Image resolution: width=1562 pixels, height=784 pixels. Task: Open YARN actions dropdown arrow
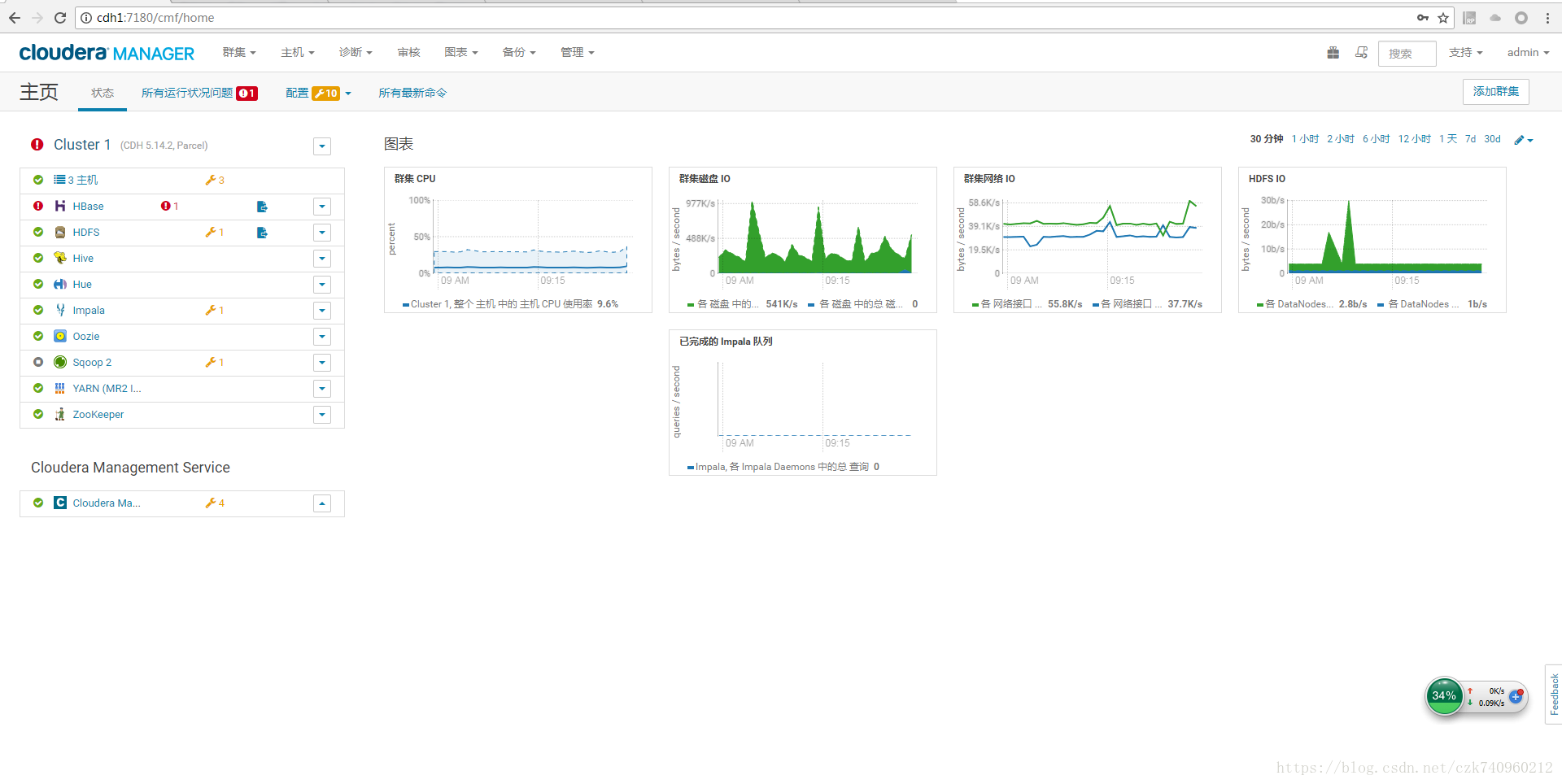(322, 389)
